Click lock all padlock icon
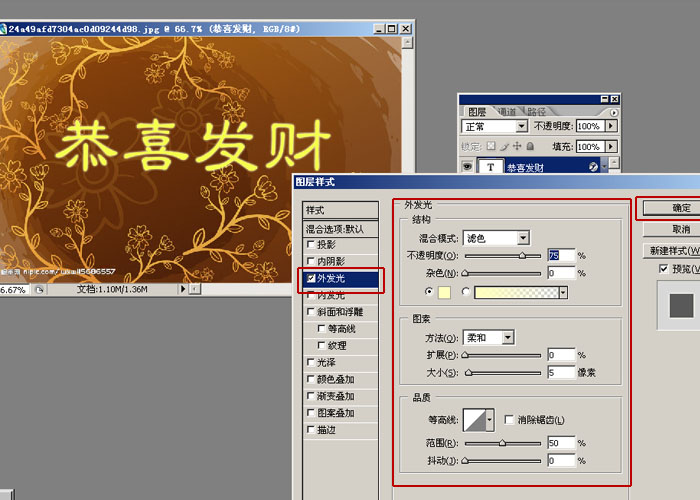 (x=530, y=146)
